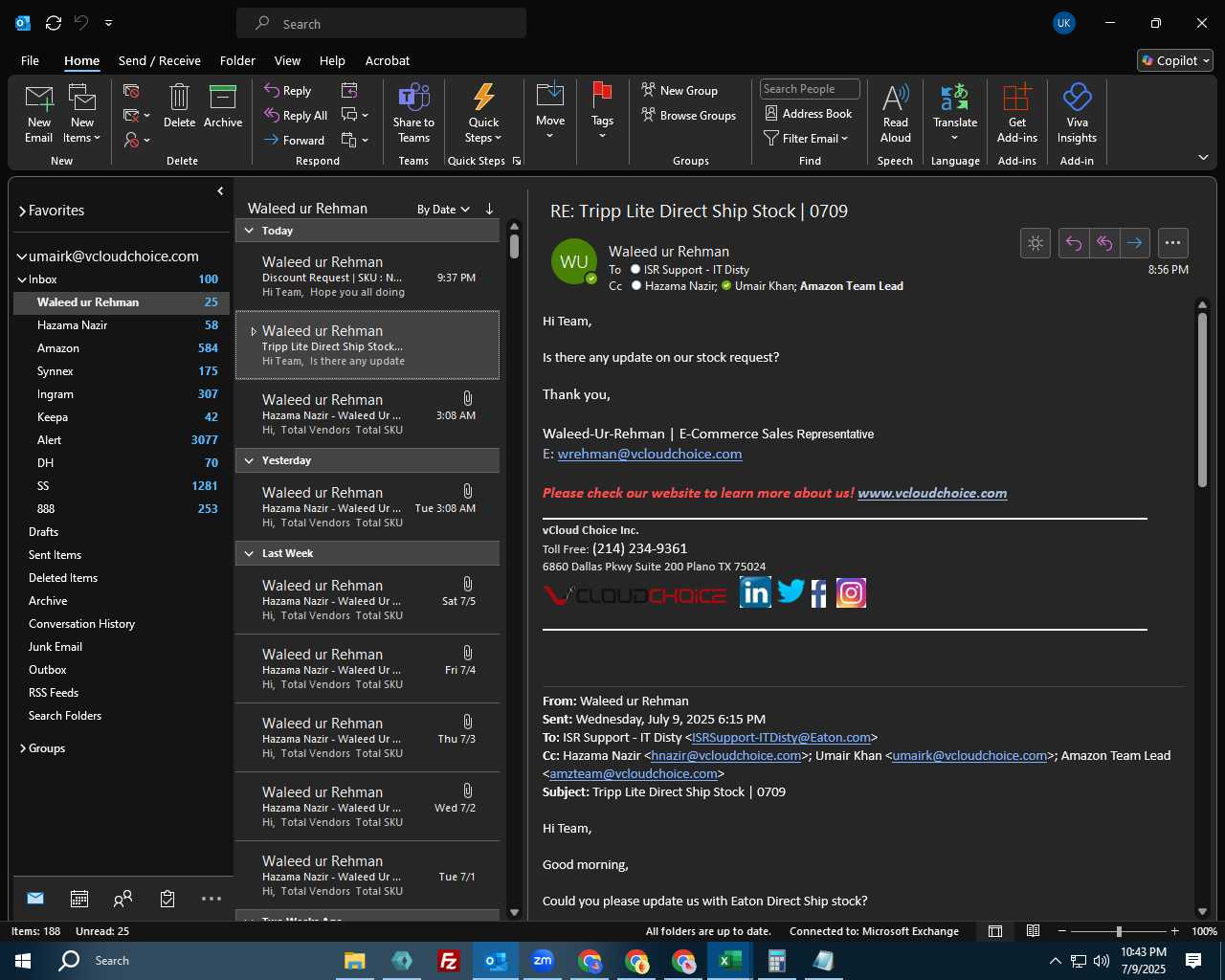1225x980 pixels.
Task: Open the Address Book
Action: point(808,113)
